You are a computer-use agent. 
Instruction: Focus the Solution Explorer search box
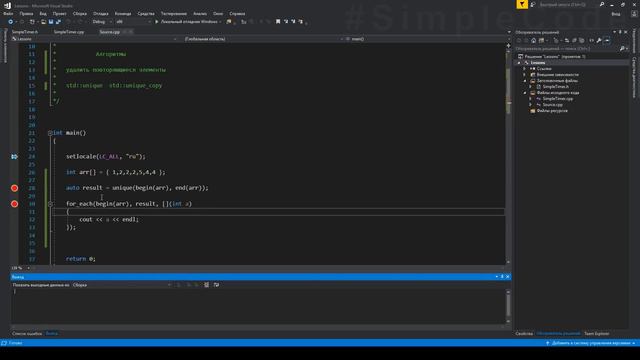[567, 49]
